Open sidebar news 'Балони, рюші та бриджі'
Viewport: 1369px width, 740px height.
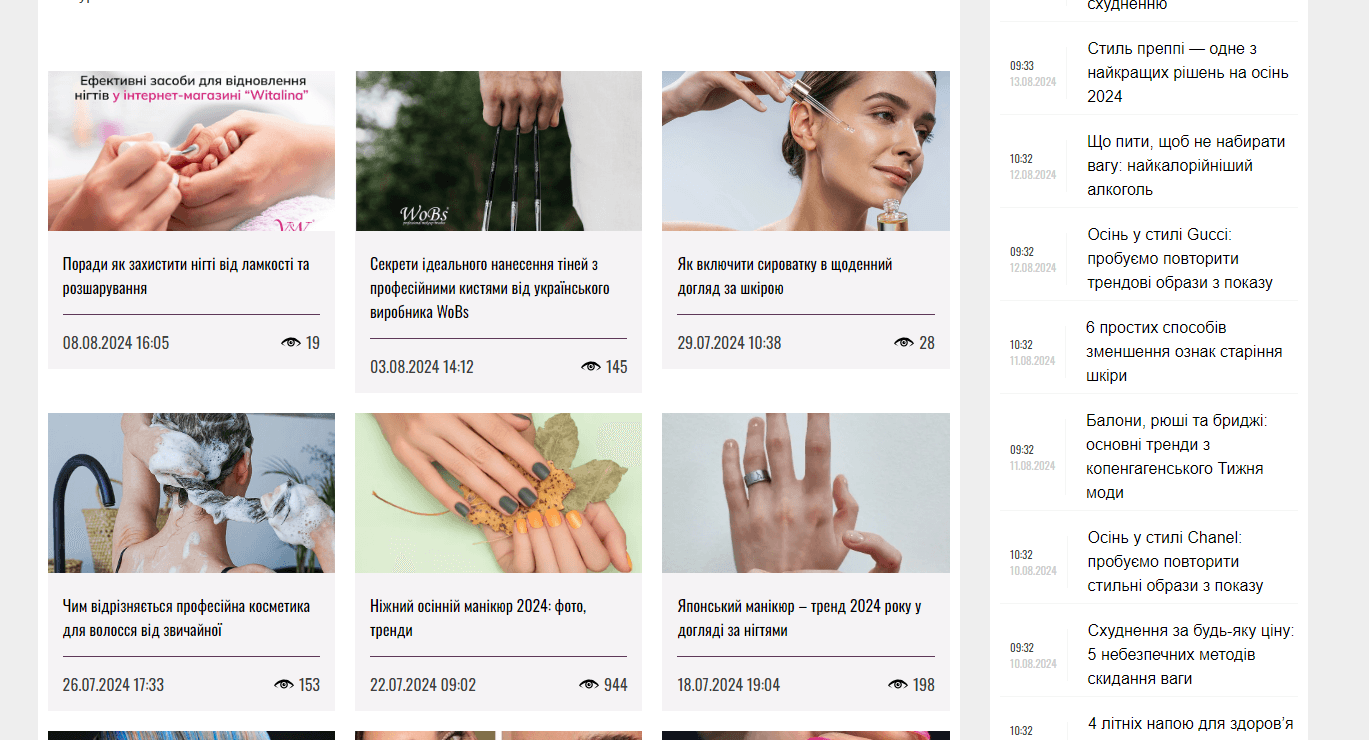click(x=1177, y=457)
